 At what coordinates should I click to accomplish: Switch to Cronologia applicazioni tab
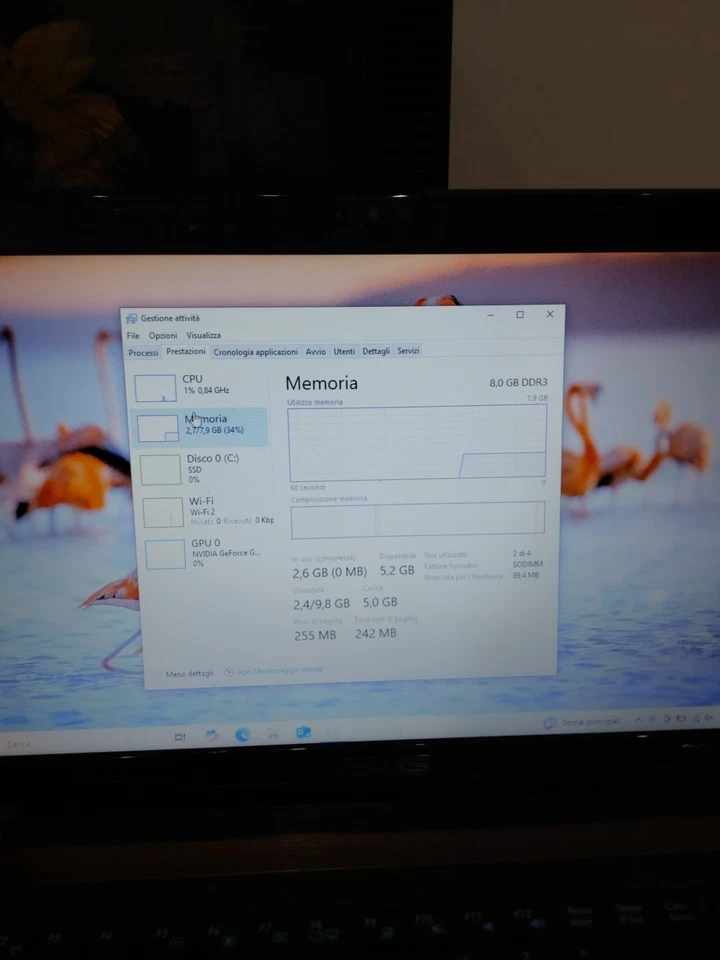coord(255,352)
